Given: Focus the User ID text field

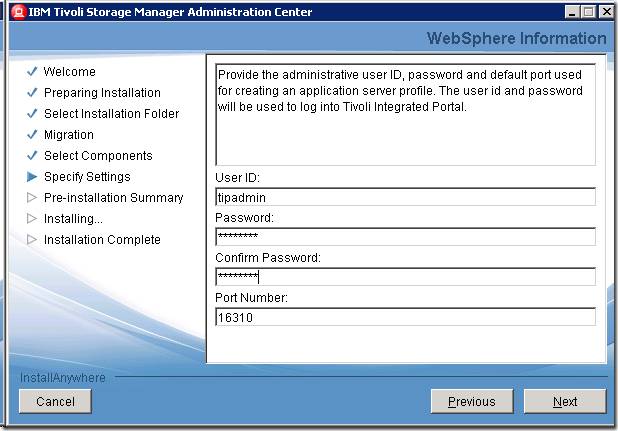Looking at the screenshot, I should click(405, 197).
